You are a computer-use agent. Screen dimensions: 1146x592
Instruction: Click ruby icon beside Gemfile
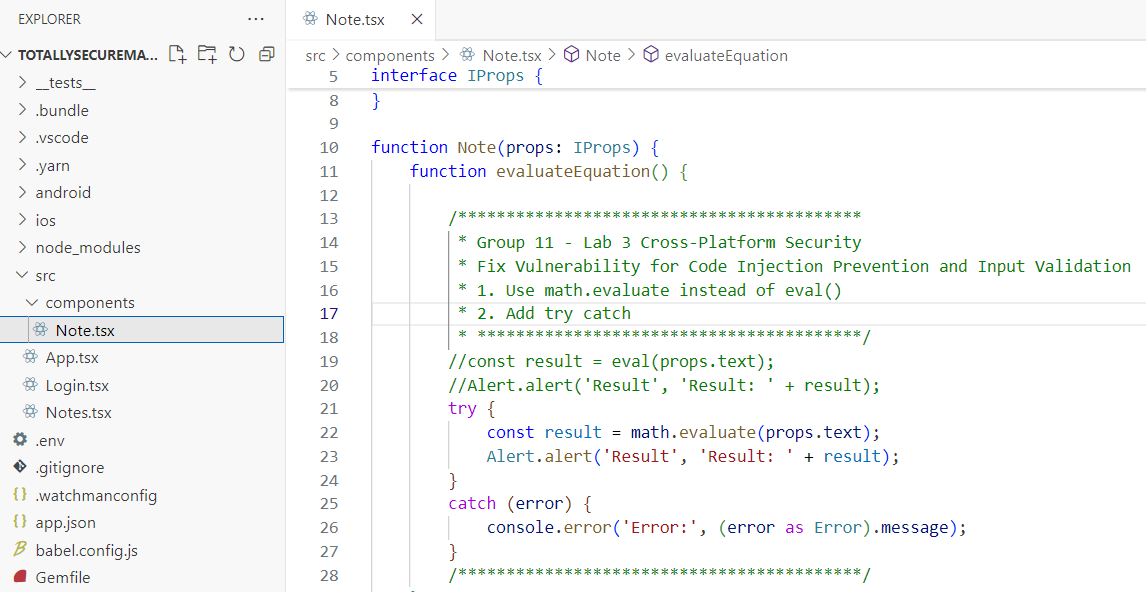click(x=20, y=577)
